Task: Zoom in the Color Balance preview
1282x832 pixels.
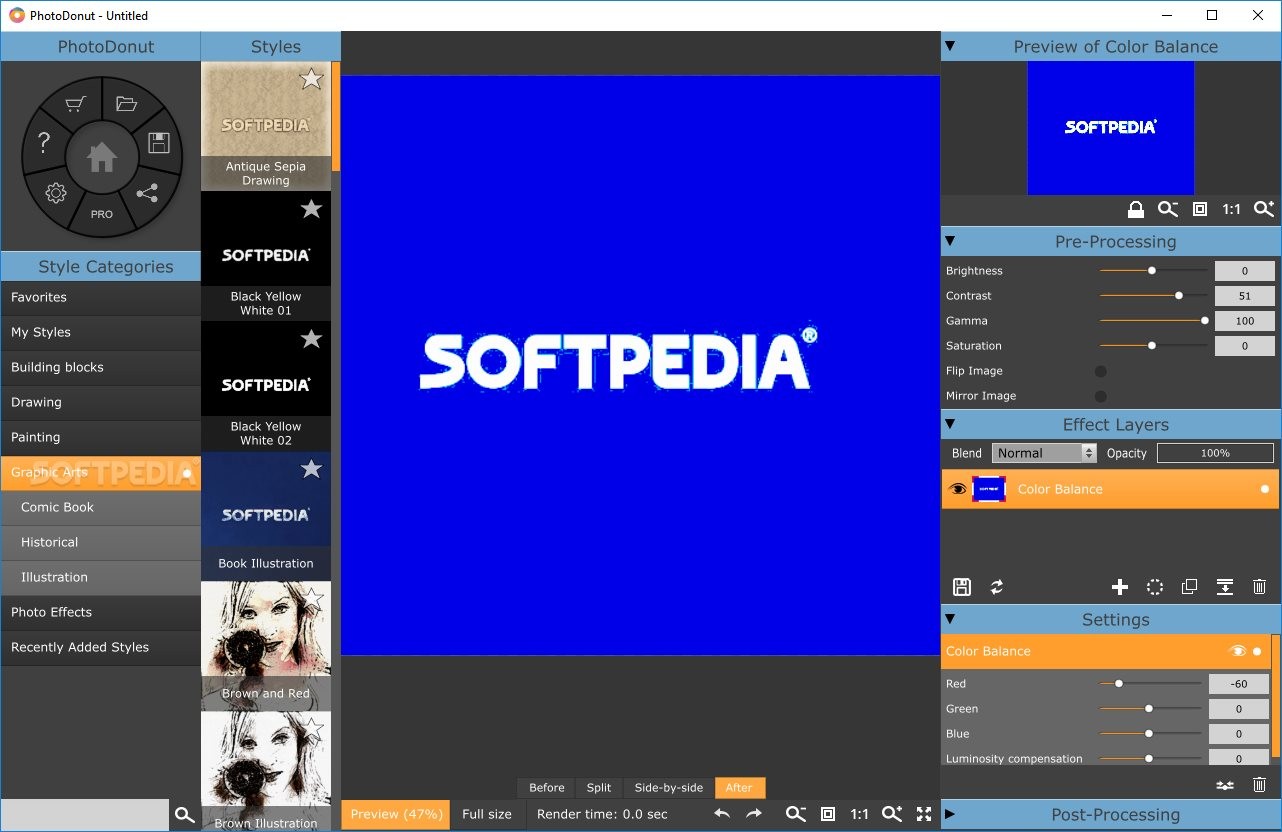Action: 1264,209
